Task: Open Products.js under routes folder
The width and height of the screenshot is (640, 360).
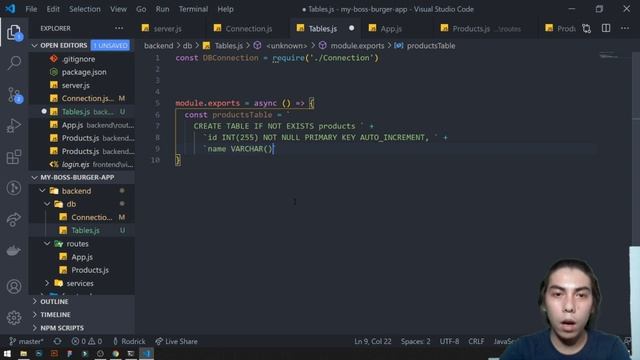Action: pyautogui.click(x=82, y=270)
